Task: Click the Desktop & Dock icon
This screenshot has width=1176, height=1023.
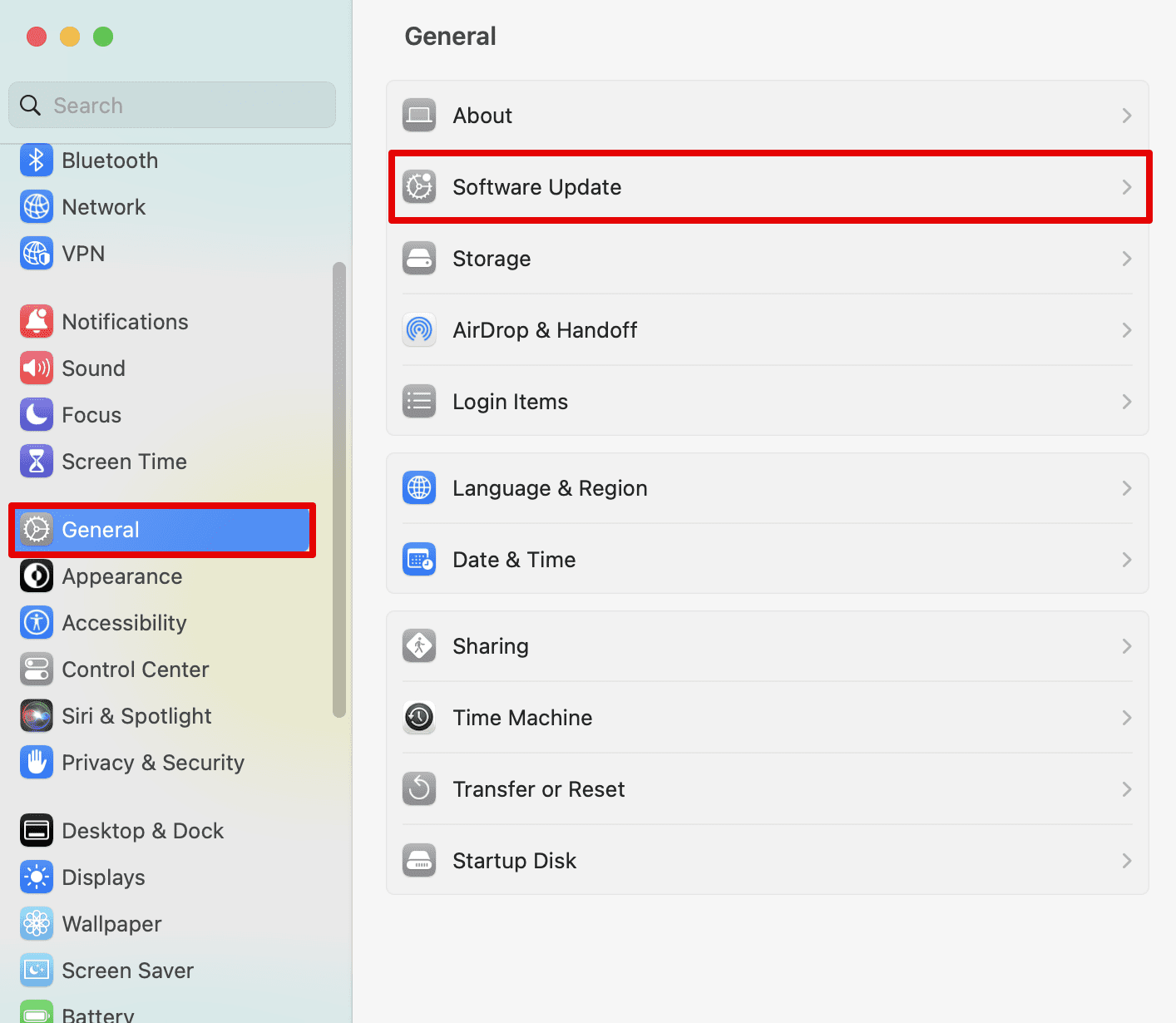Action: click(x=37, y=831)
